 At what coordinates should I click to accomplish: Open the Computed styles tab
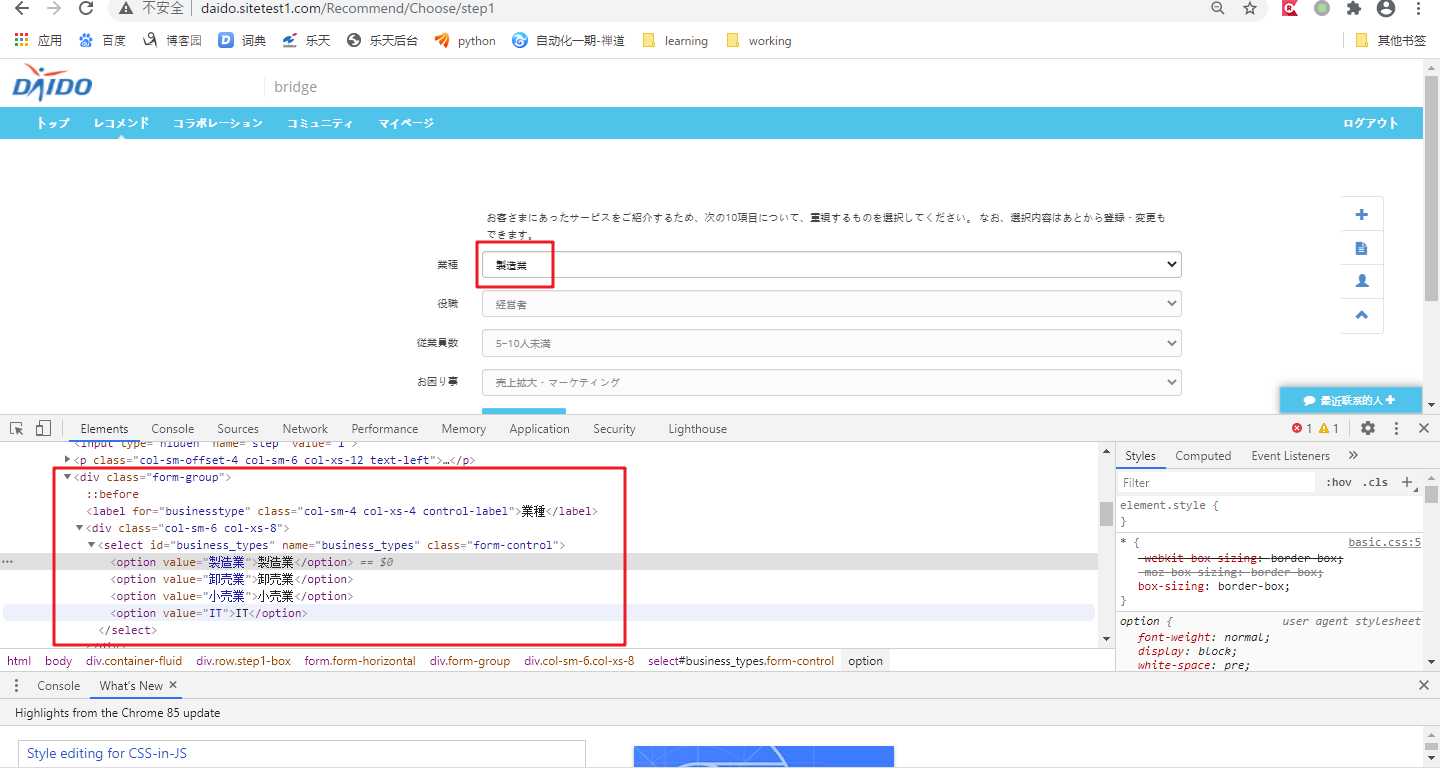coord(1203,456)
